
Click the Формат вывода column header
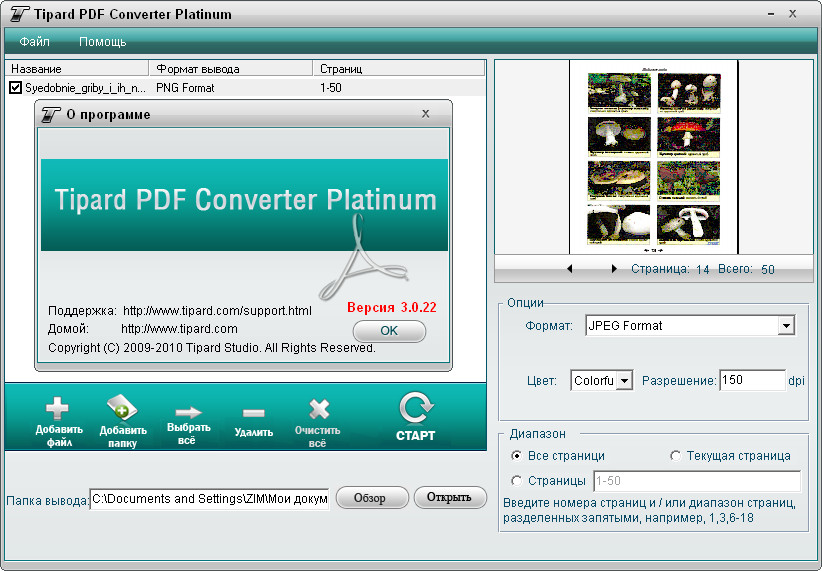[231, 69]
